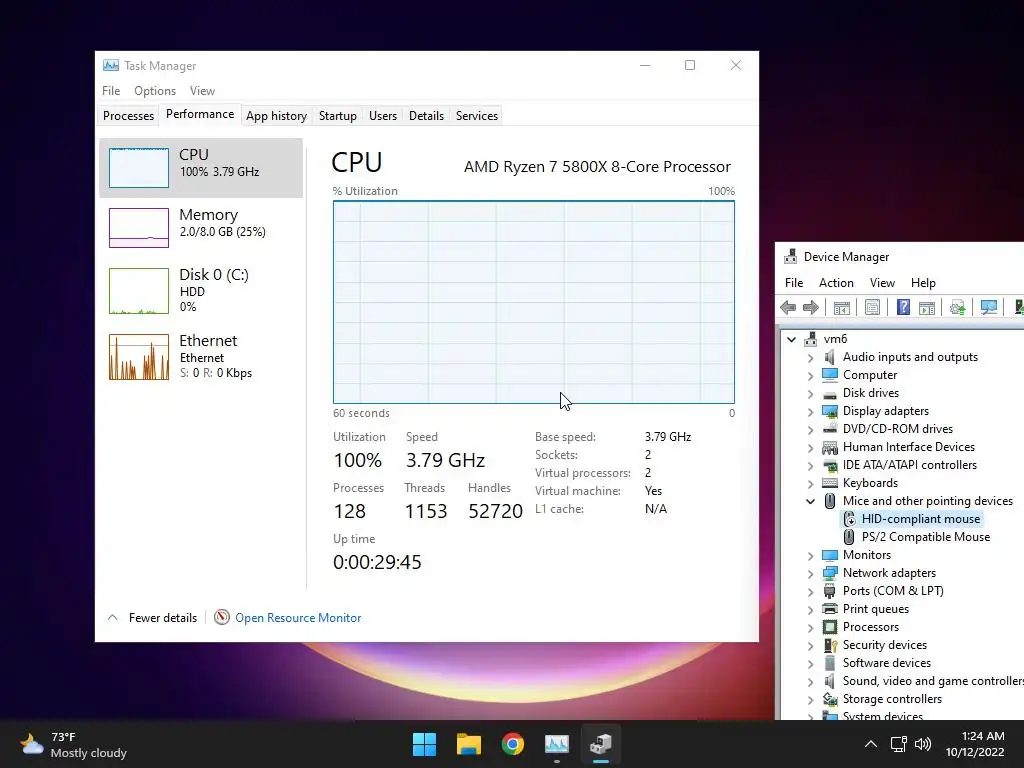The height and width of the screenshot is (768, 1024).
Task: Switch to the Services tab
Action: point(477,116)
